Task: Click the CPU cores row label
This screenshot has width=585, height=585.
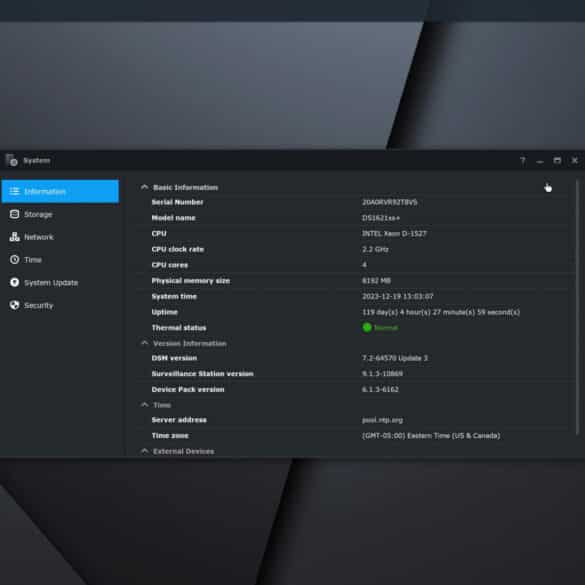Action: point(170,265)
